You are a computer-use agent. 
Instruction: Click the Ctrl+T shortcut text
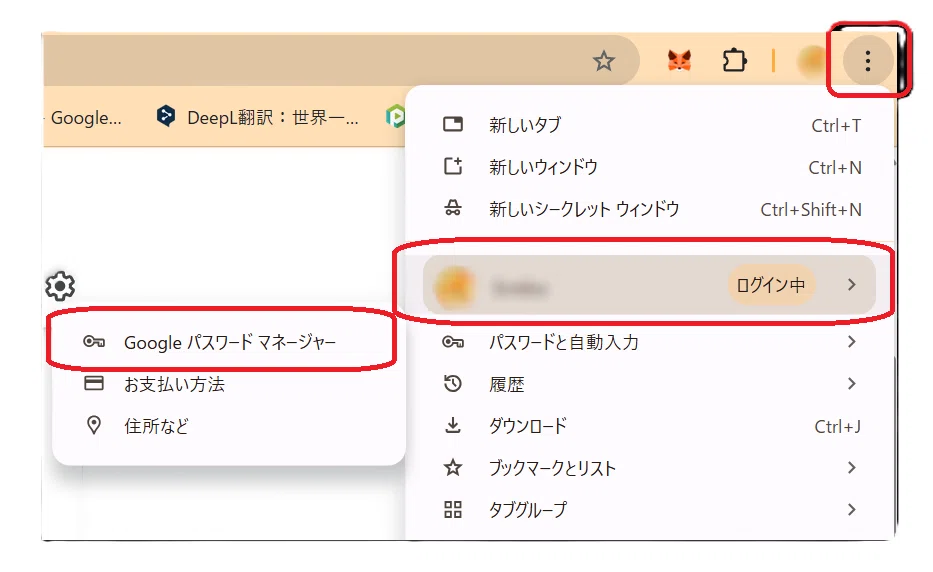(x=836, y=126)
